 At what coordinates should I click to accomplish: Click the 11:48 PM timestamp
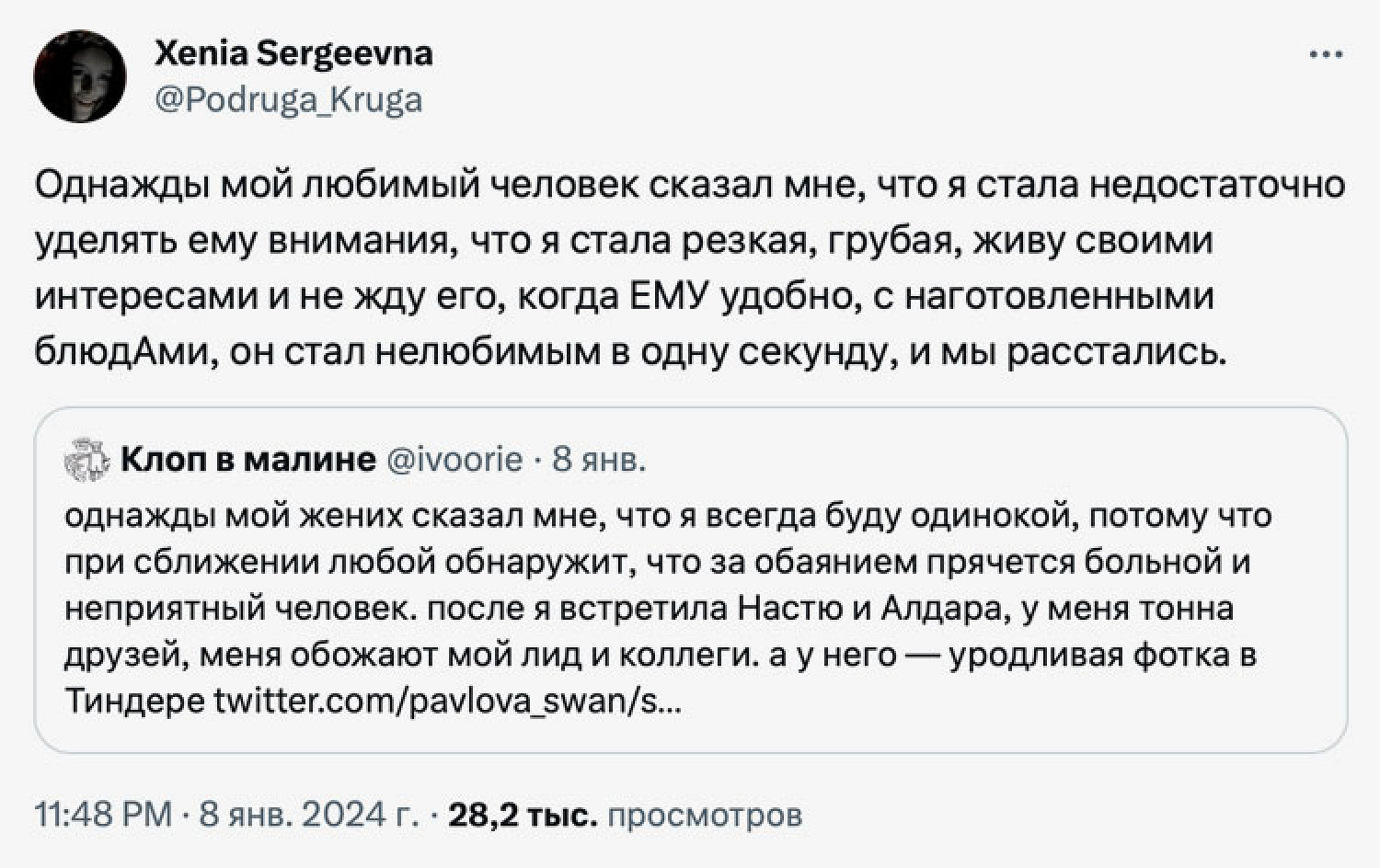tap(103, 814)
